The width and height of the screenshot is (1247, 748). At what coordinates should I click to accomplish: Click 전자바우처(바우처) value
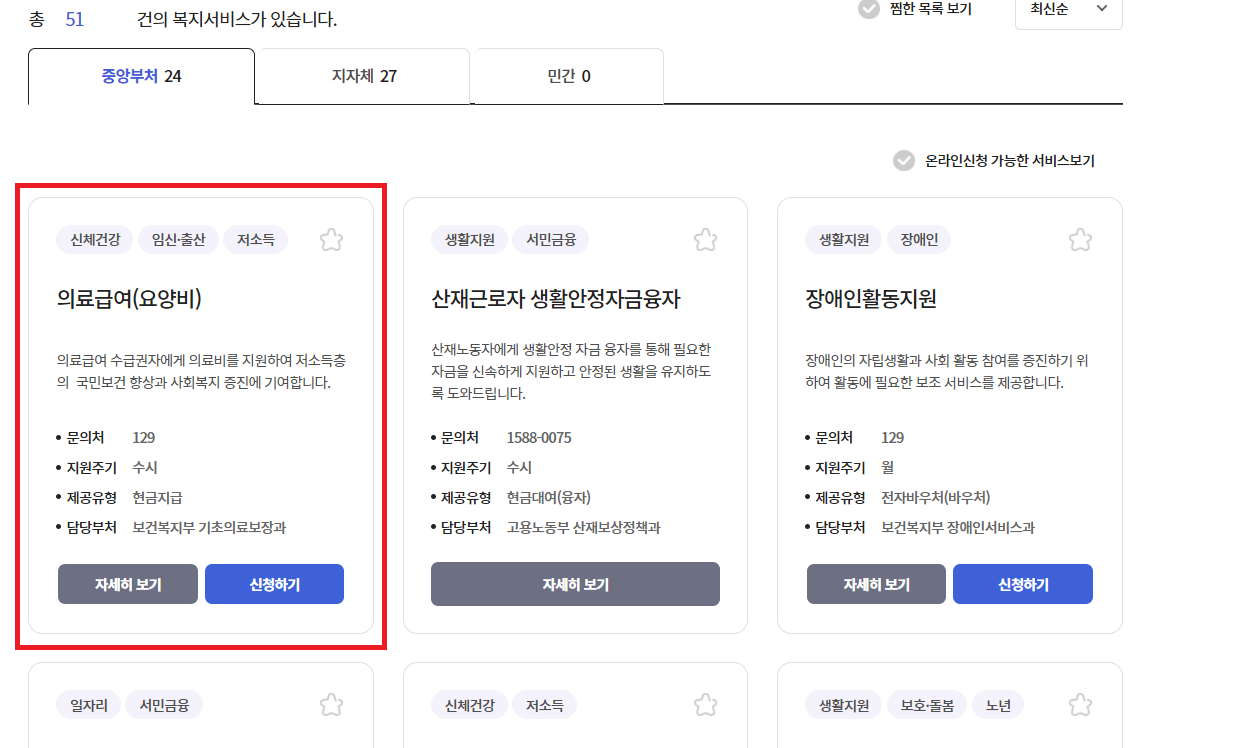pyautogui.click(x=935, y=498)
